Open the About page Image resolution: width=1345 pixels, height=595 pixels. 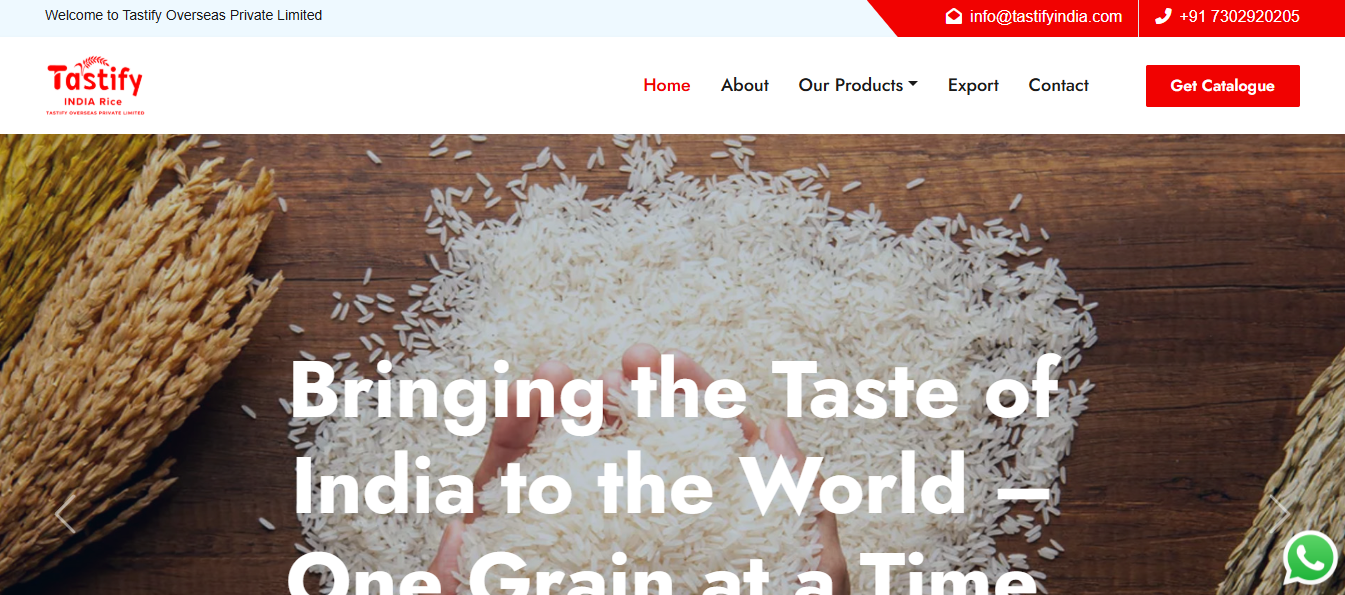click(745, 85)
